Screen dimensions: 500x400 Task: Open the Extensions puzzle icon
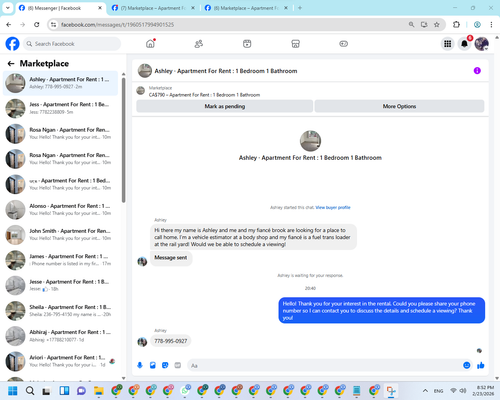[456, 25]
